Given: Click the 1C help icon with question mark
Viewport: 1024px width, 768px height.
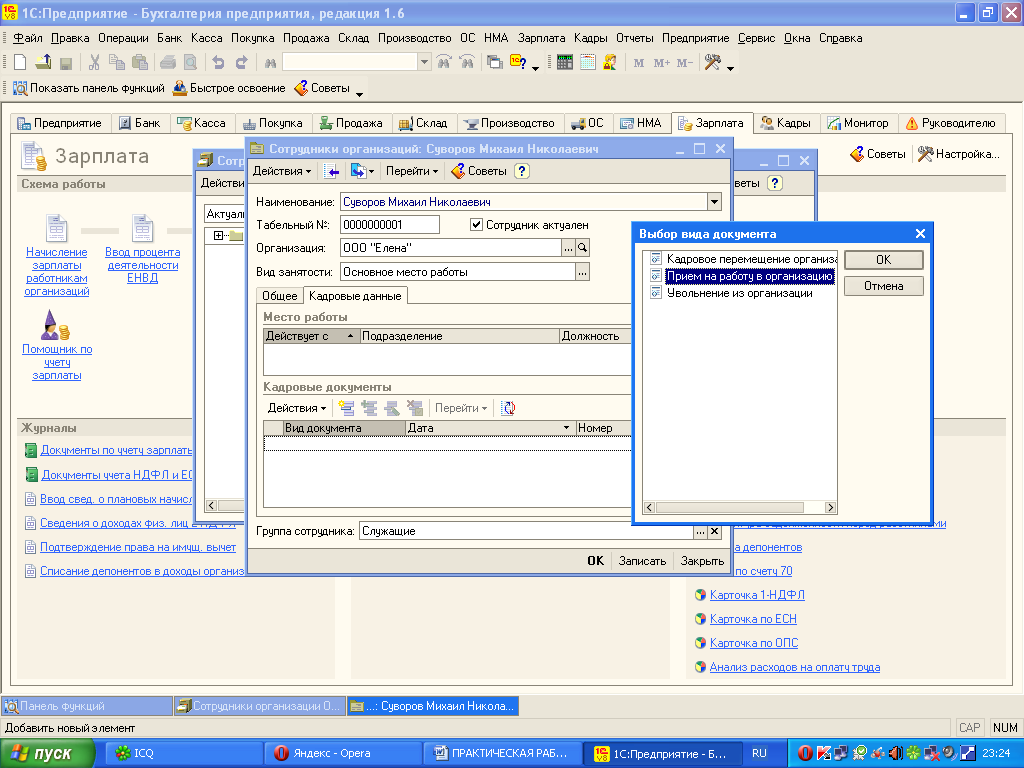Looking at the screenshot, I should point(519,63).
